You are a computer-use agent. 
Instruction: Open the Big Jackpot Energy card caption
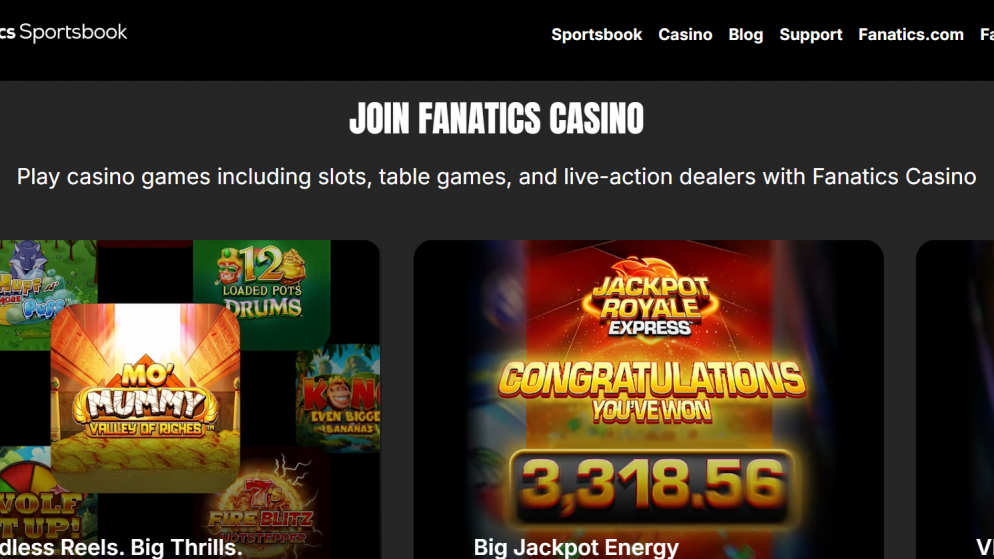tap(576, 547)
